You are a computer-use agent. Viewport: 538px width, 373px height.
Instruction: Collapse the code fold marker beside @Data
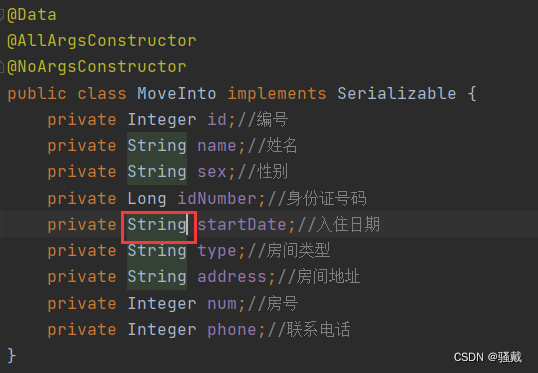pyautogui.click(x=1, y=15)
